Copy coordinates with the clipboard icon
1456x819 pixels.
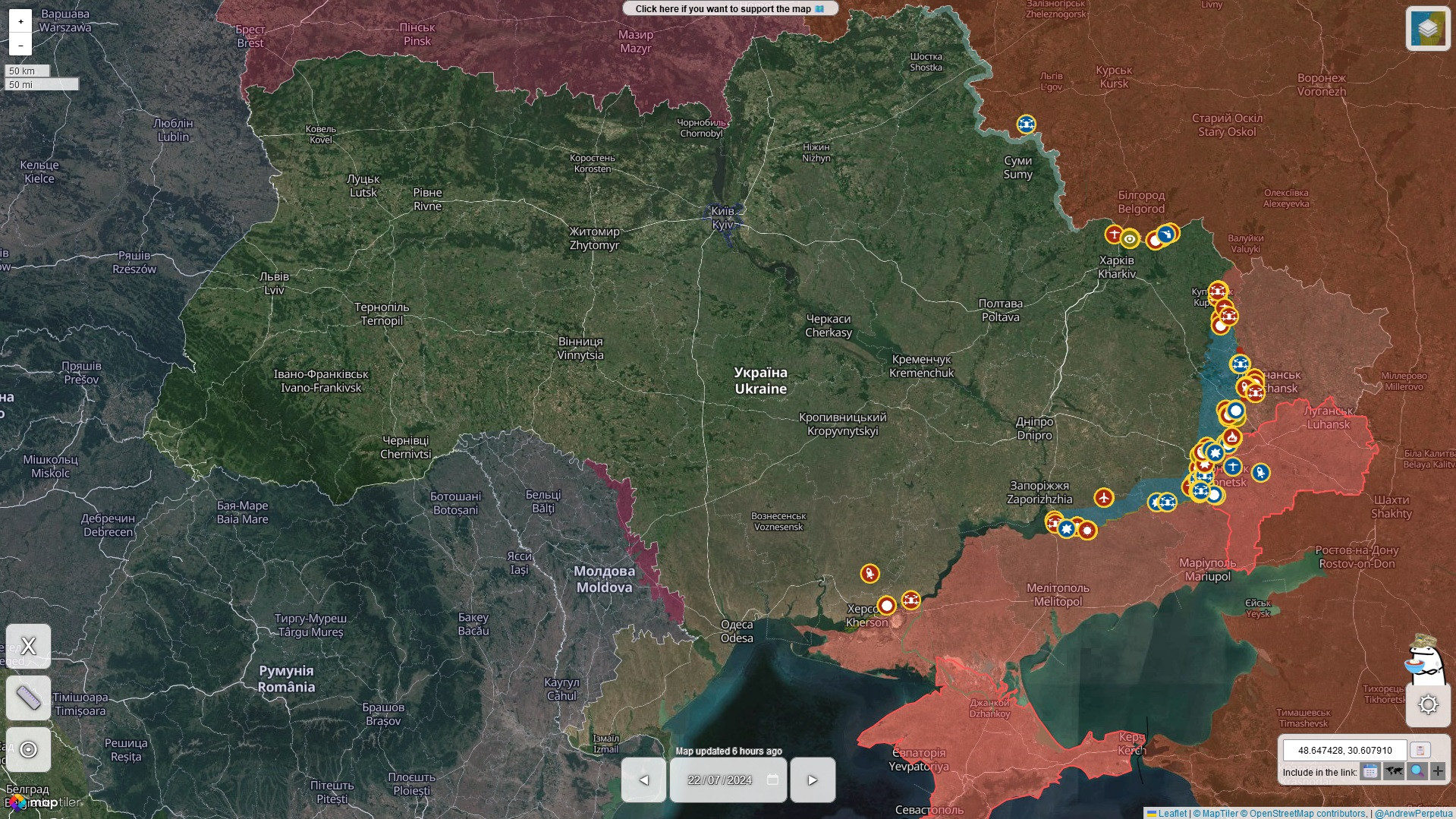coord(1420,750)
